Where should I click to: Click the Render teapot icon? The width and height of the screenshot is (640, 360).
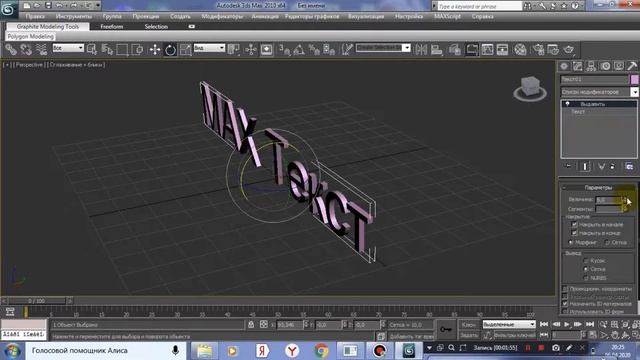569,50
